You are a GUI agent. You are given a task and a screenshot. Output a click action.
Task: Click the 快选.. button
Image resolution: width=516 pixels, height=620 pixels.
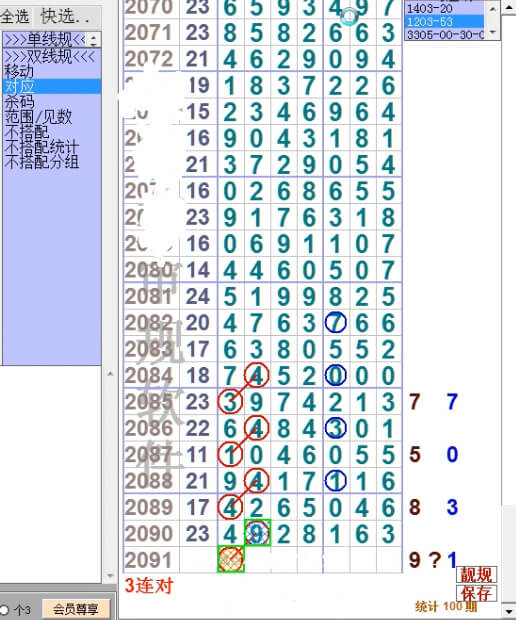coord(65,17)
